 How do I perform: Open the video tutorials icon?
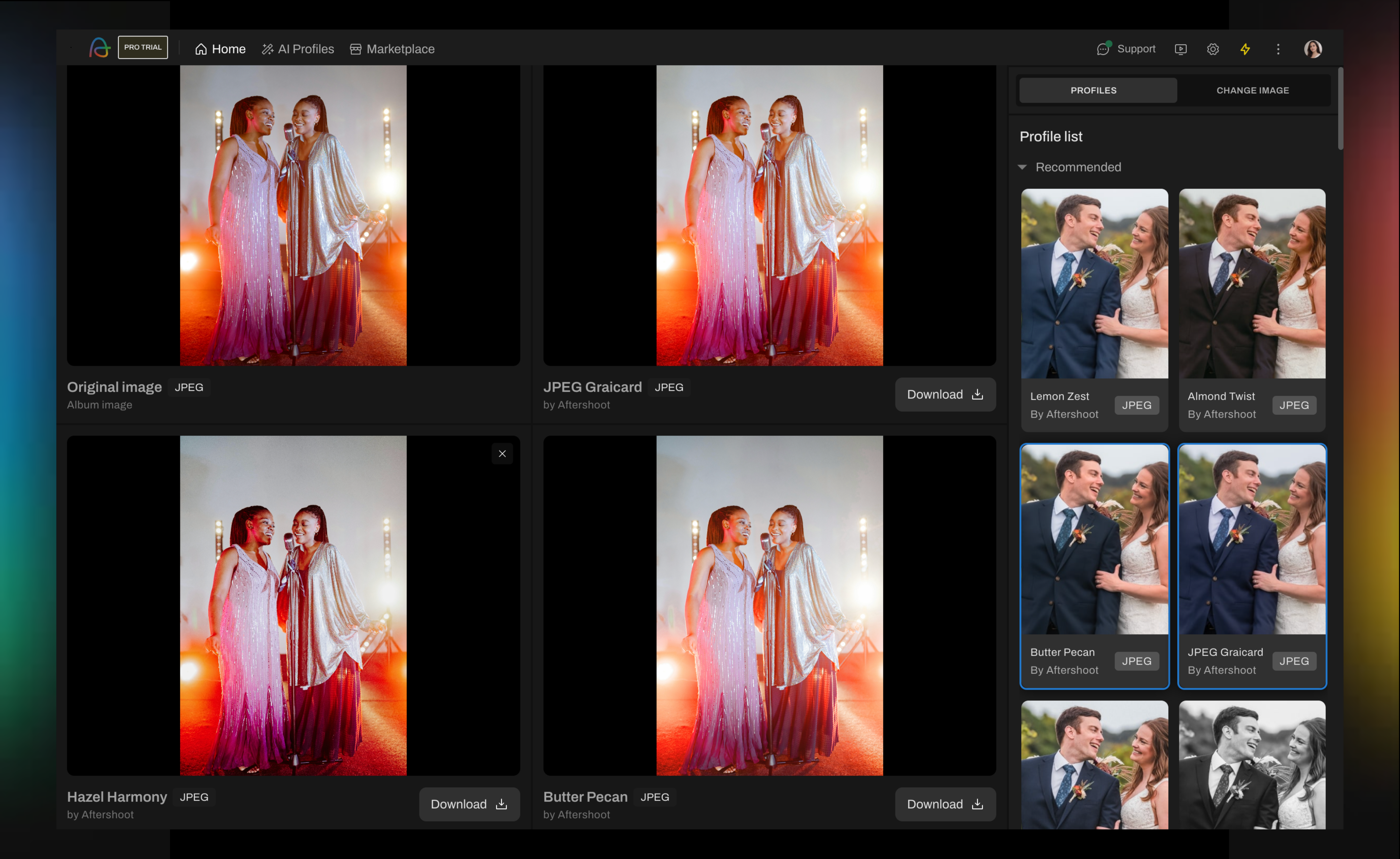click(x=1180, y=50)
